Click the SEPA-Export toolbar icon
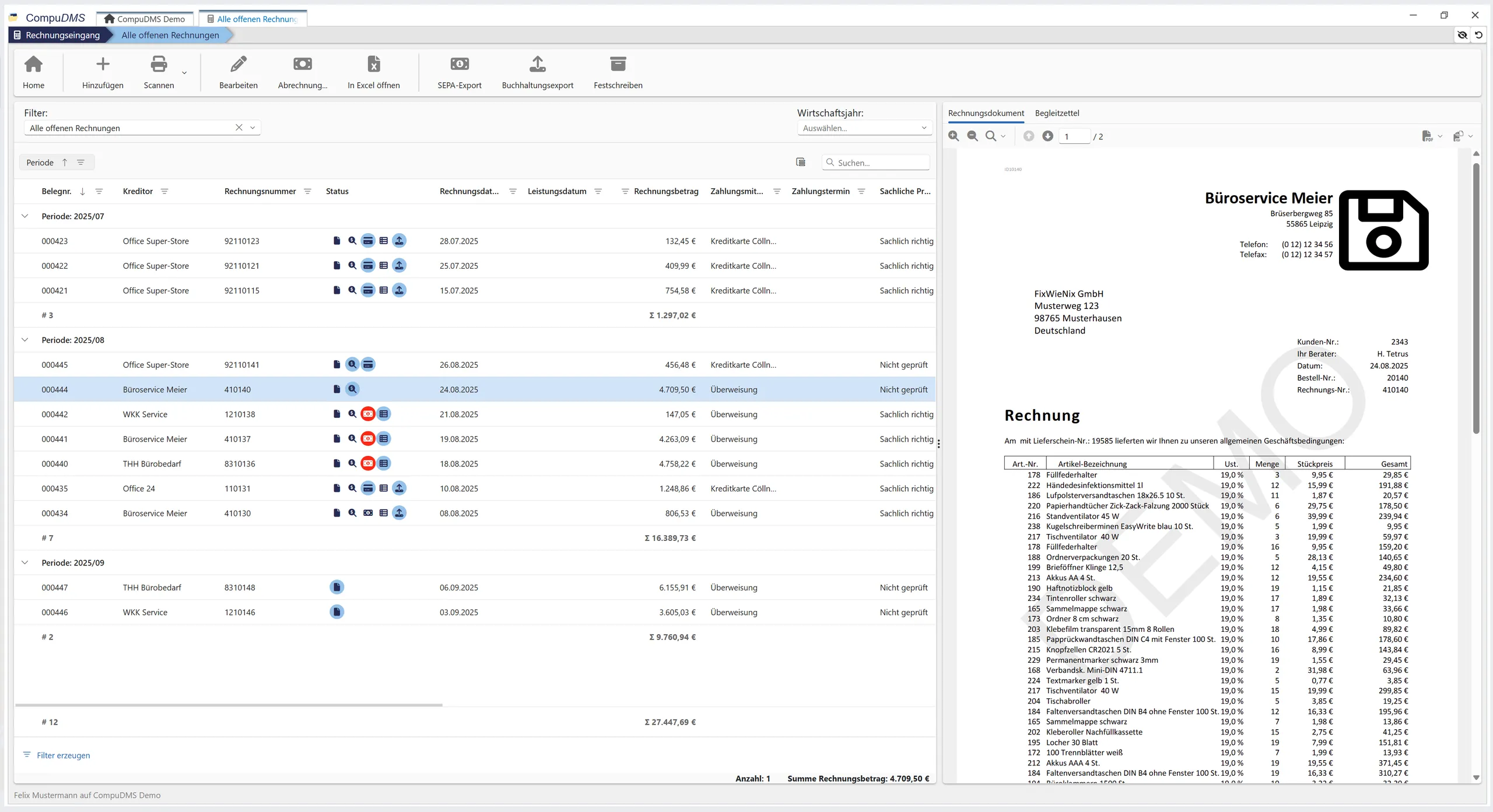 [459, 64]
